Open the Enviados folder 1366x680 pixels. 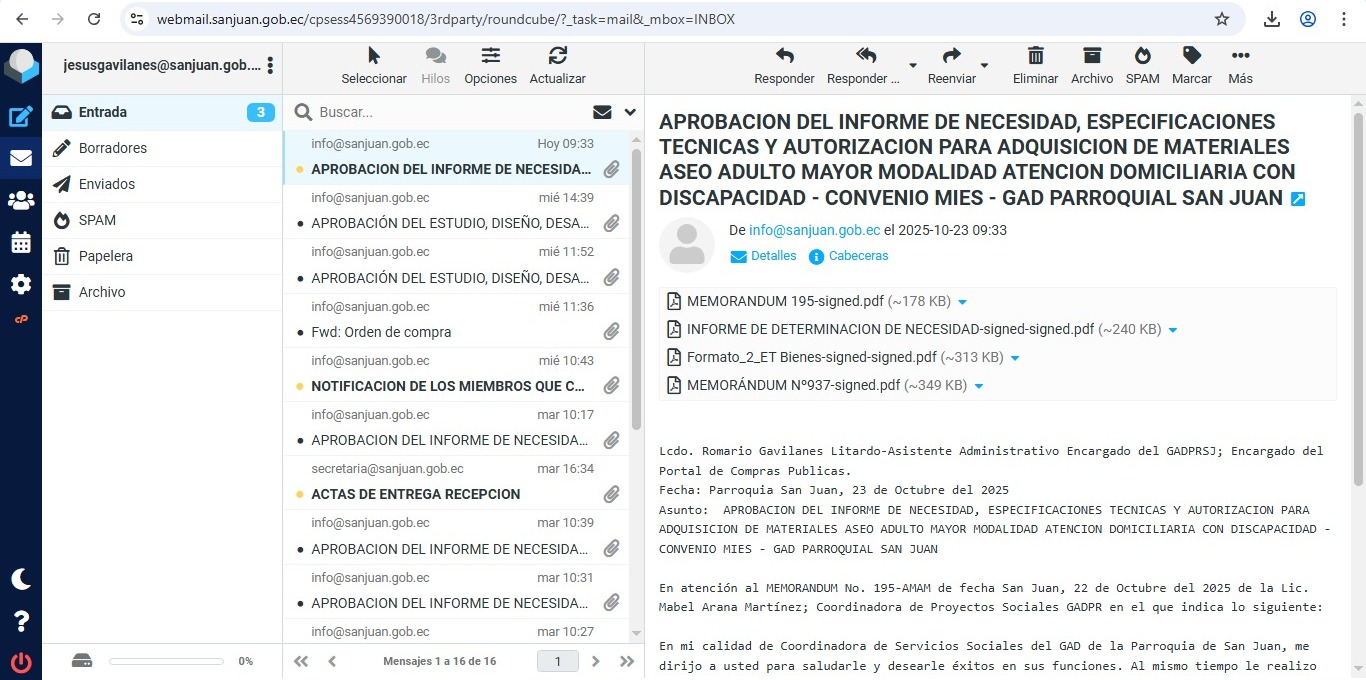(107, 184)
